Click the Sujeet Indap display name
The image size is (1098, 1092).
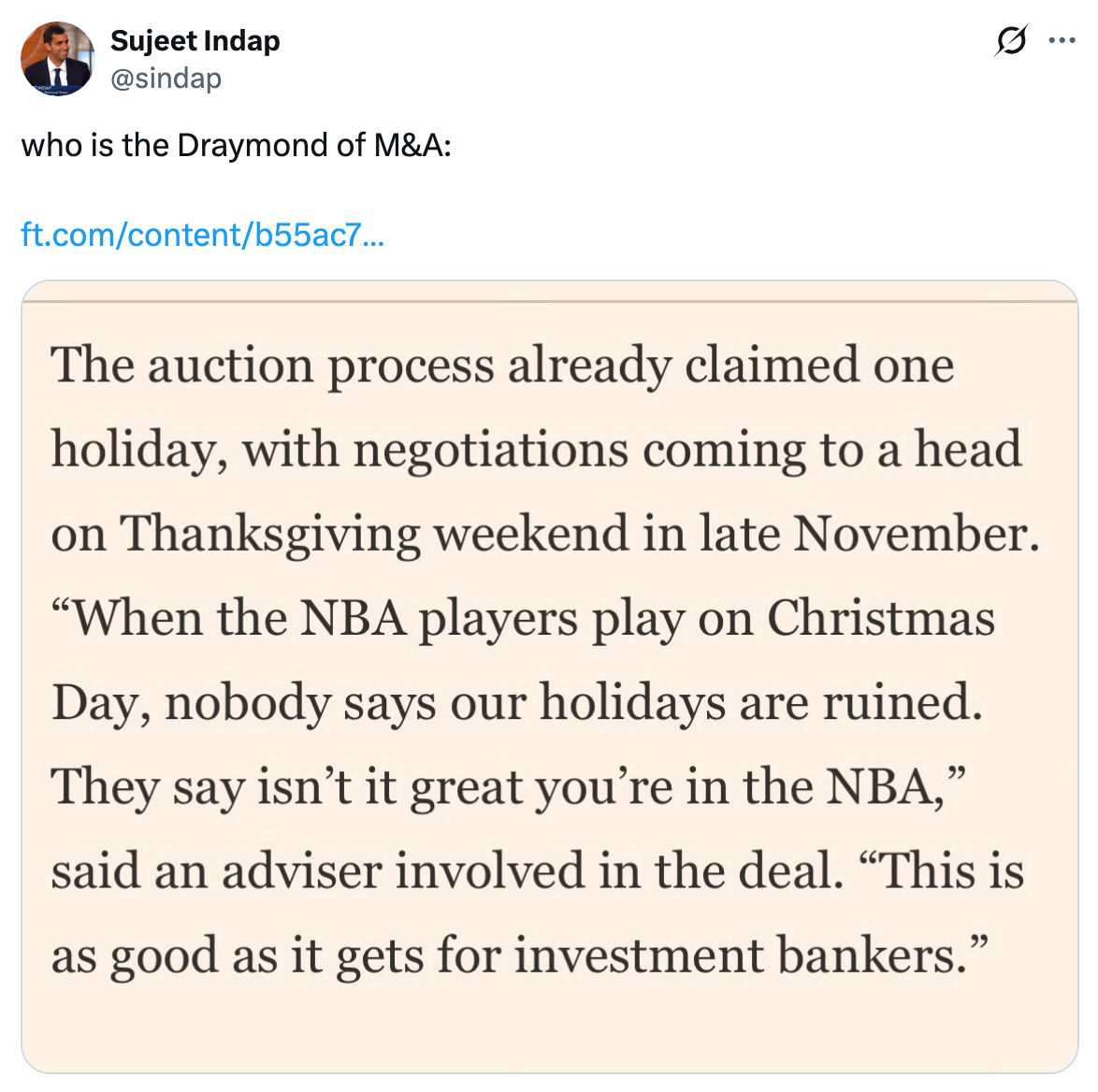click(x=195, y=41)
